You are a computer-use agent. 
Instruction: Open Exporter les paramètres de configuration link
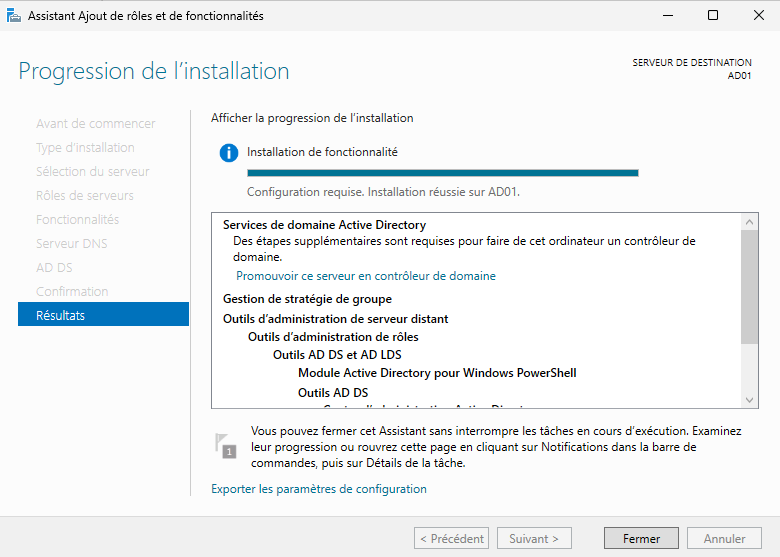pyautogui.click(x=318, y=489)
